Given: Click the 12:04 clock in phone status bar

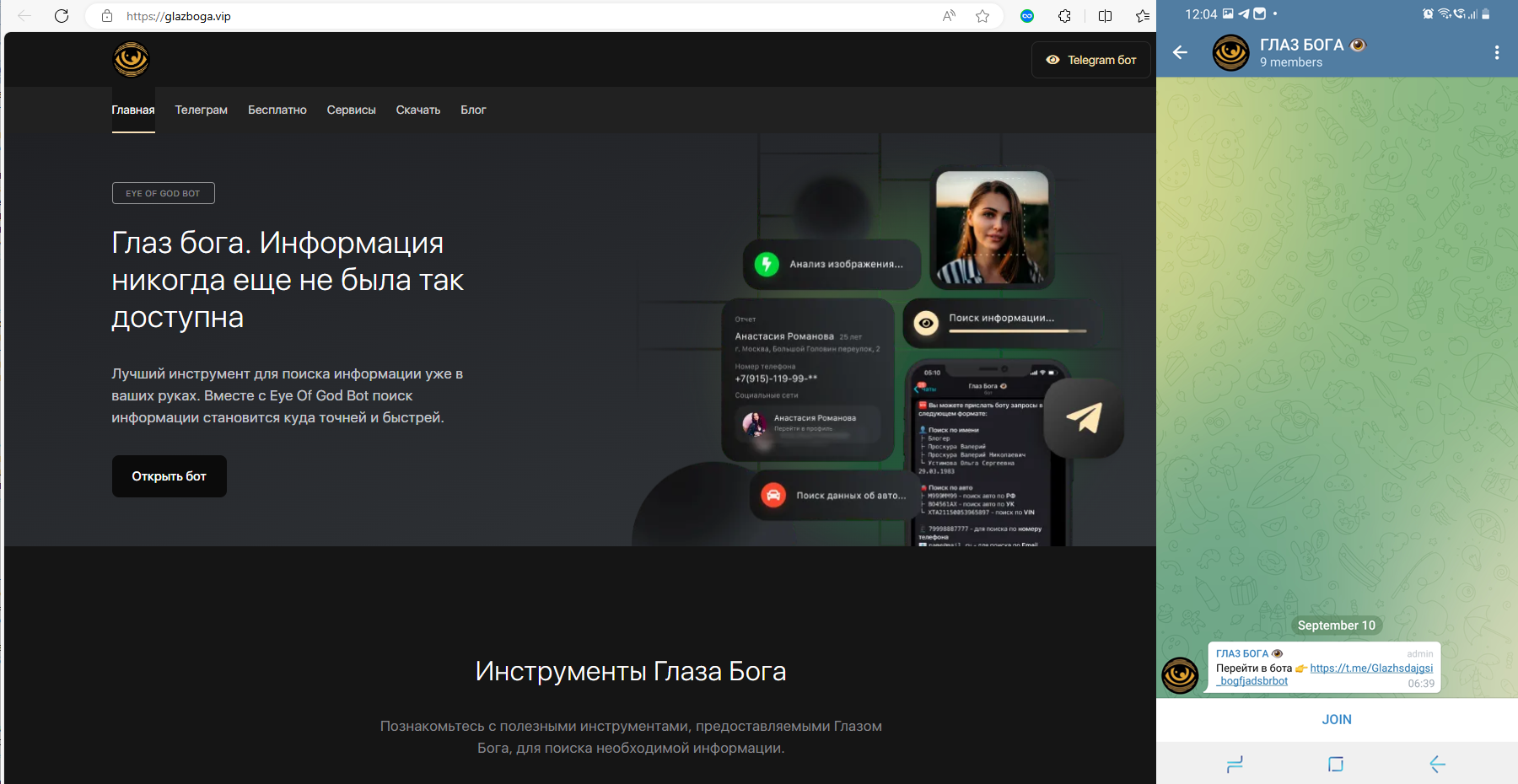Looking at the screenshot, I should coord(1201,14).
